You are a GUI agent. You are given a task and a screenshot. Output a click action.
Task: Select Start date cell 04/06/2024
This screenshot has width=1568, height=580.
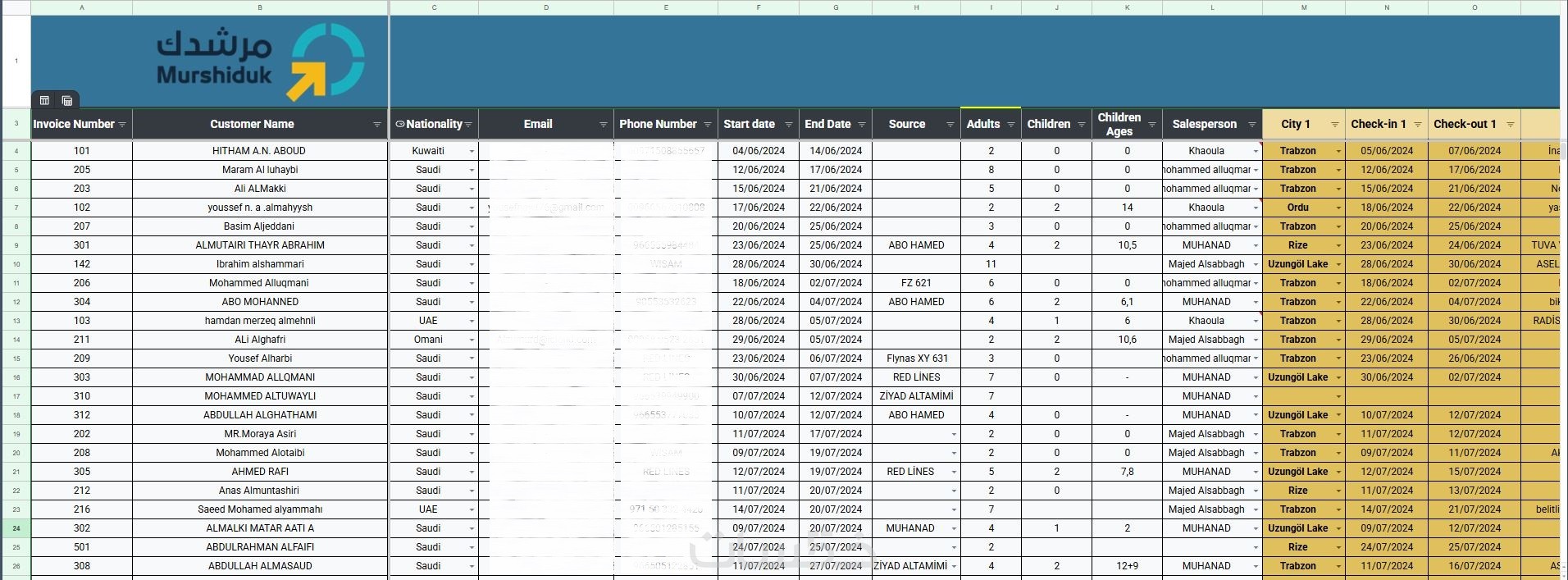click(x=759, y=151)
